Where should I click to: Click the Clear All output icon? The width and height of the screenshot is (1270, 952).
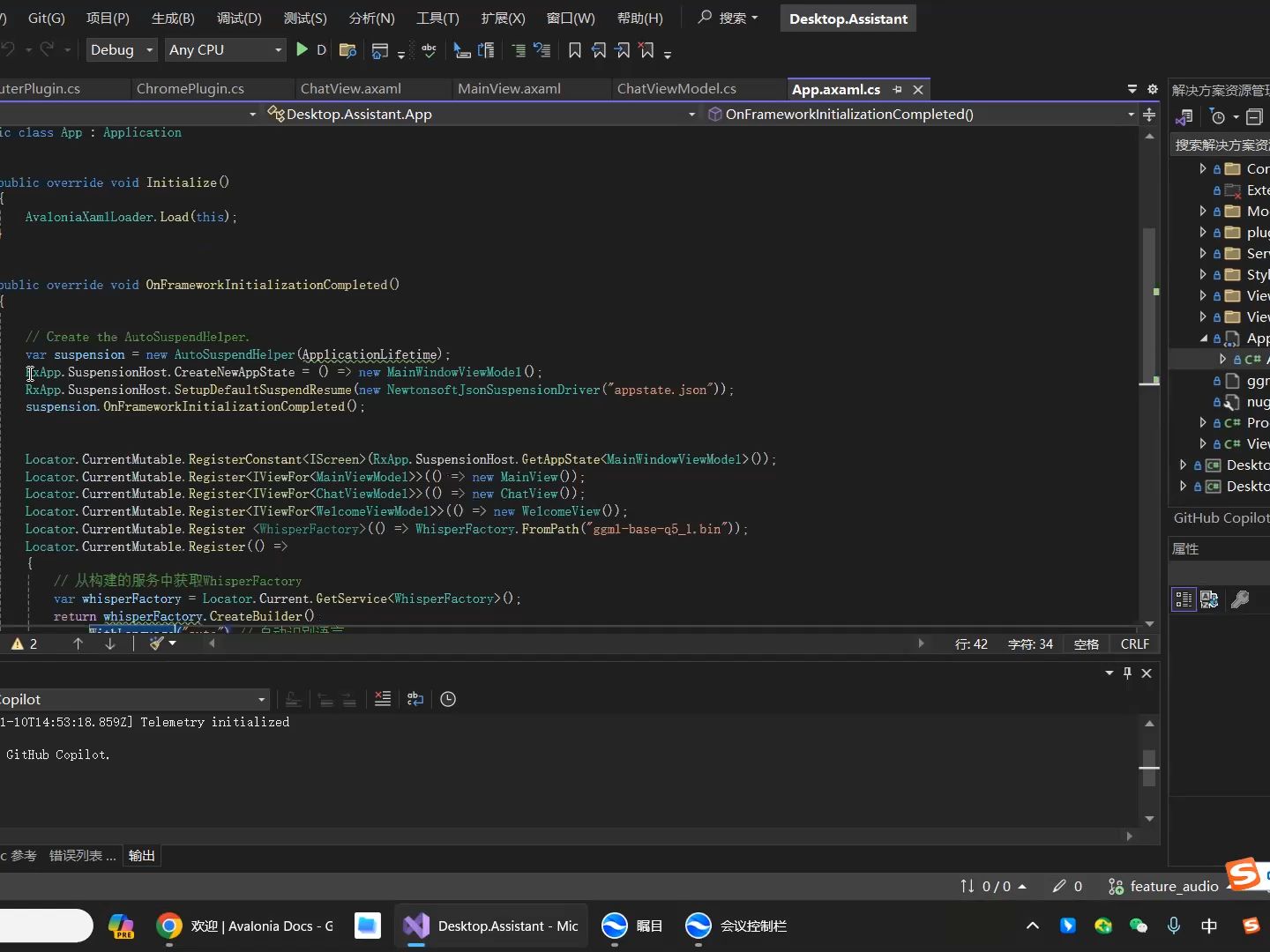(x=382, y=699)
